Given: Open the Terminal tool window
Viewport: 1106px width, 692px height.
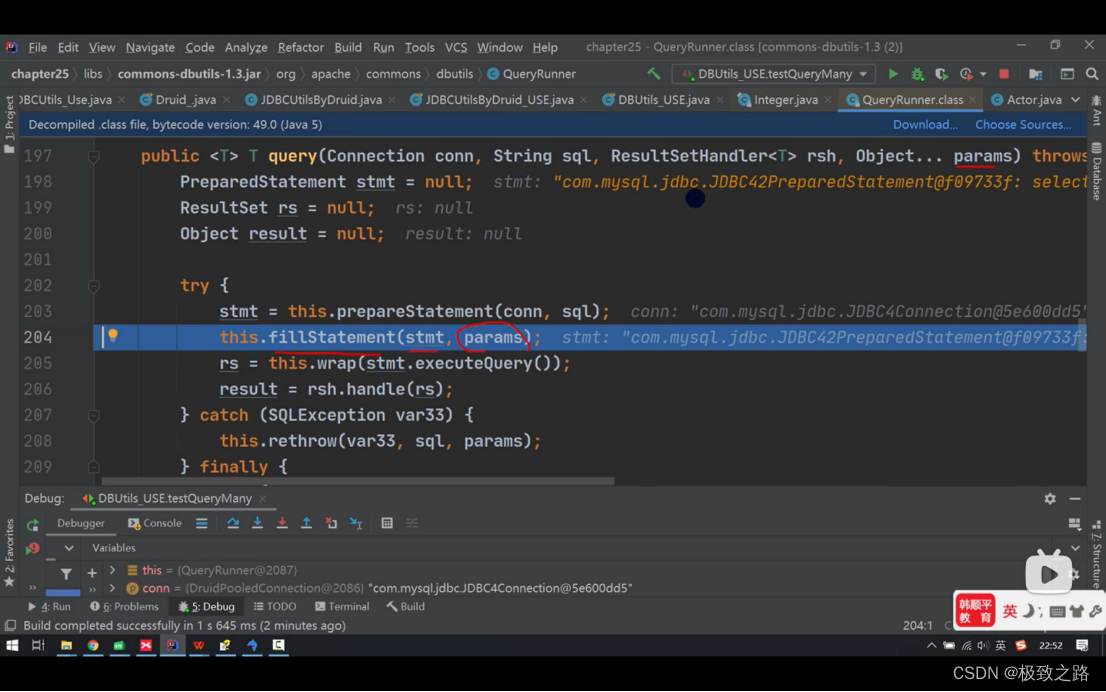Looking at the screenshot, I should (342, 607).
